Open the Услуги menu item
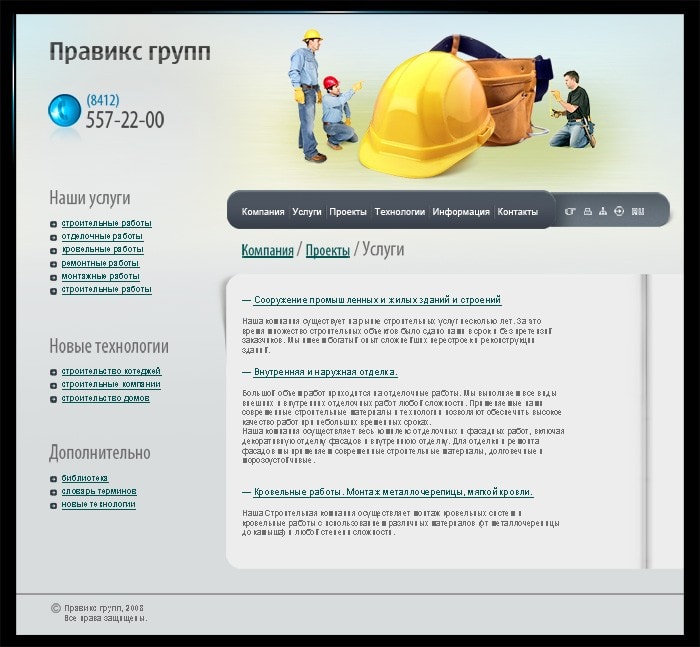 [307, 212]
